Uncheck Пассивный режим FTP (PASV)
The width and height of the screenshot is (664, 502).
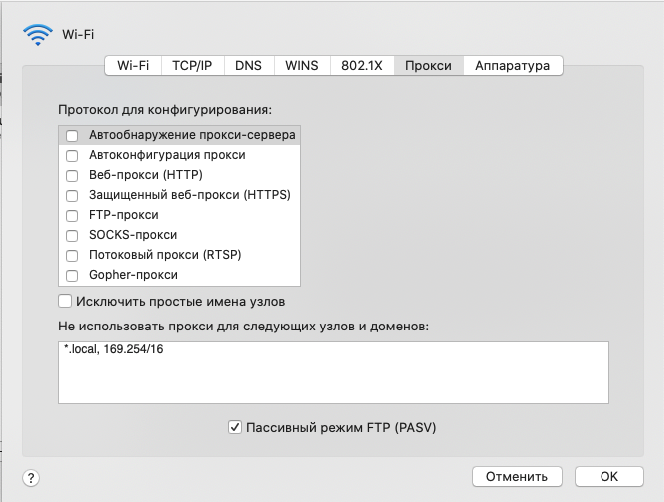coord(235,427)
